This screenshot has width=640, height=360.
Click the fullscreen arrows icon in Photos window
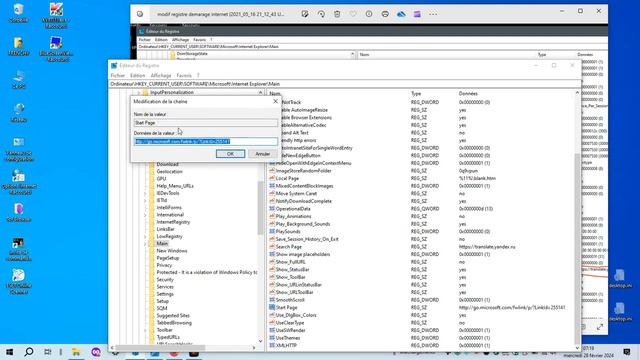point(600,327)
